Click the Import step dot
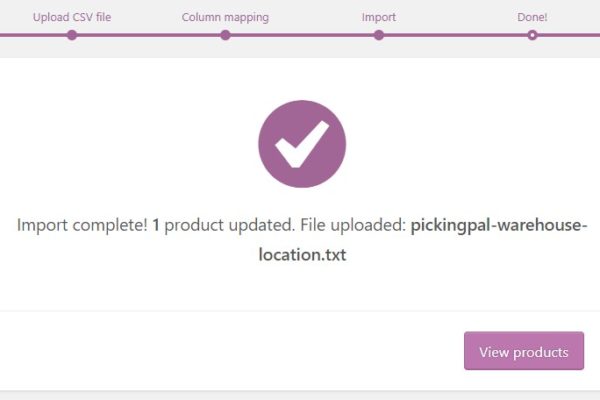Image resolution: width=600 pixels, height=400 pixels. [x=379, y=35]
